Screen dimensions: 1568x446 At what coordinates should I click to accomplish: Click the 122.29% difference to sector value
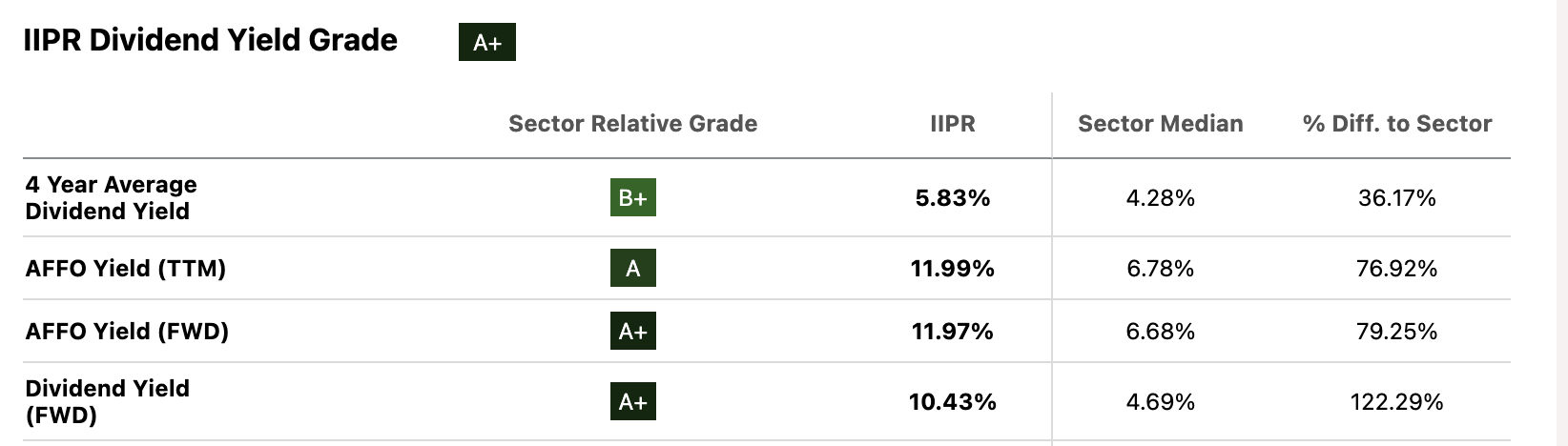pos(1396,402)
